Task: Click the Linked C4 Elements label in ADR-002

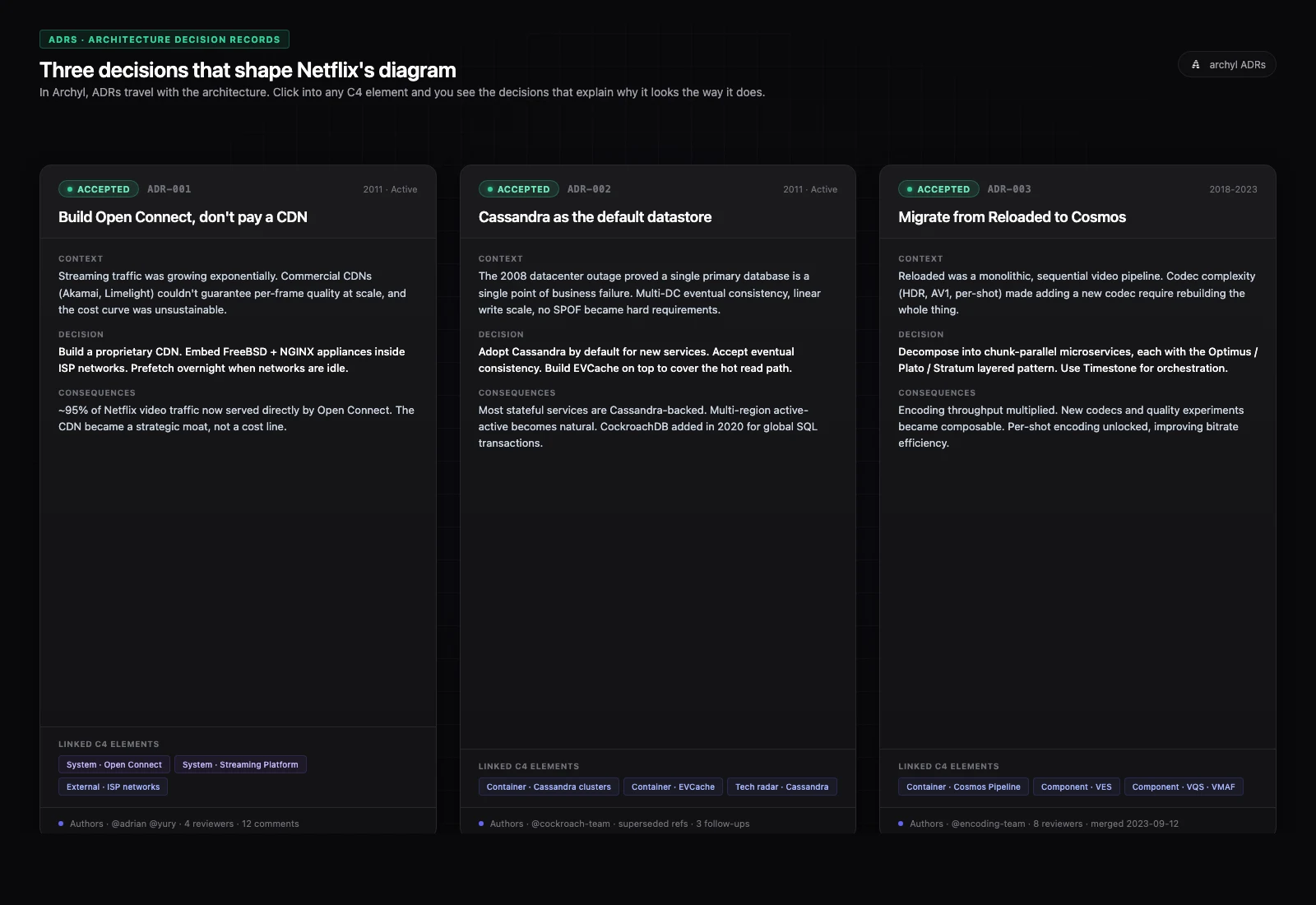Action: 529,766
